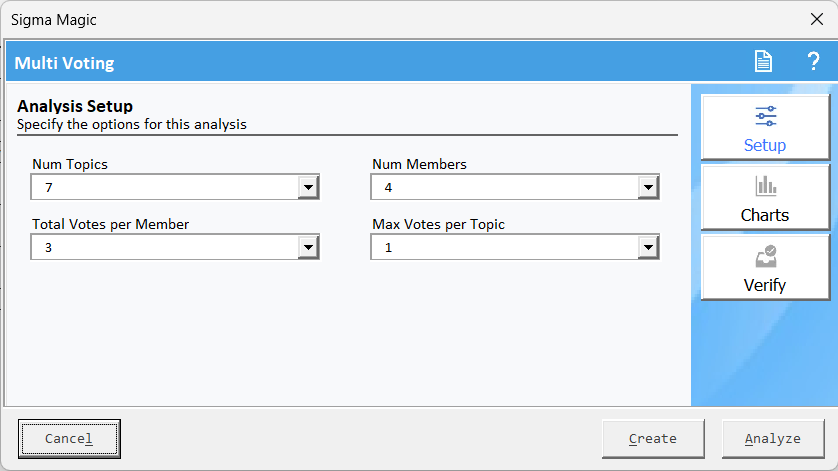Click the 'Multi Voting' title text
This screenshot has width=838, height=471.
click(x=64, y=63)
